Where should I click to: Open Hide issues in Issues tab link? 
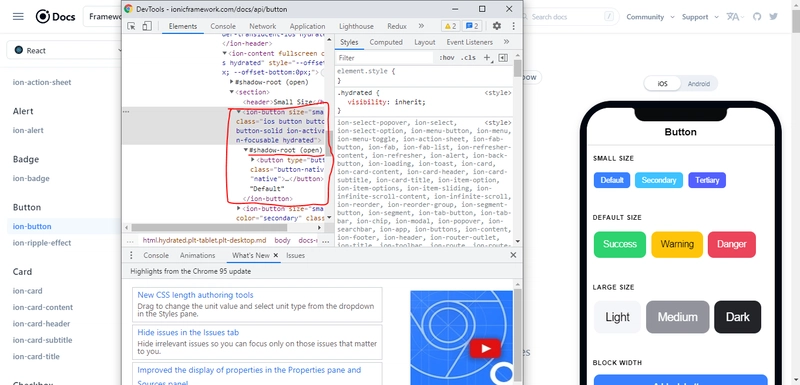coord(188,332)
